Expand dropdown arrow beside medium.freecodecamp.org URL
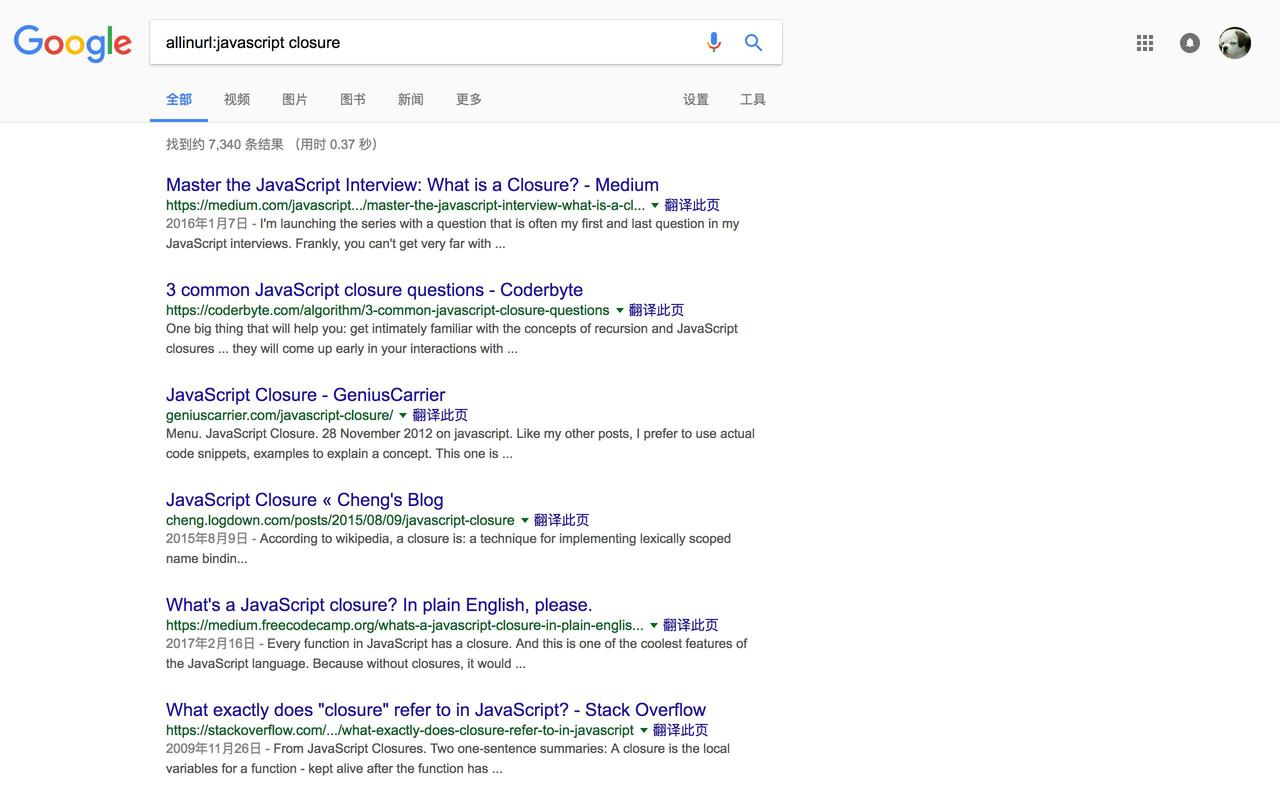The width and height of the screenshot is (1280, 800). click(654, 626)
